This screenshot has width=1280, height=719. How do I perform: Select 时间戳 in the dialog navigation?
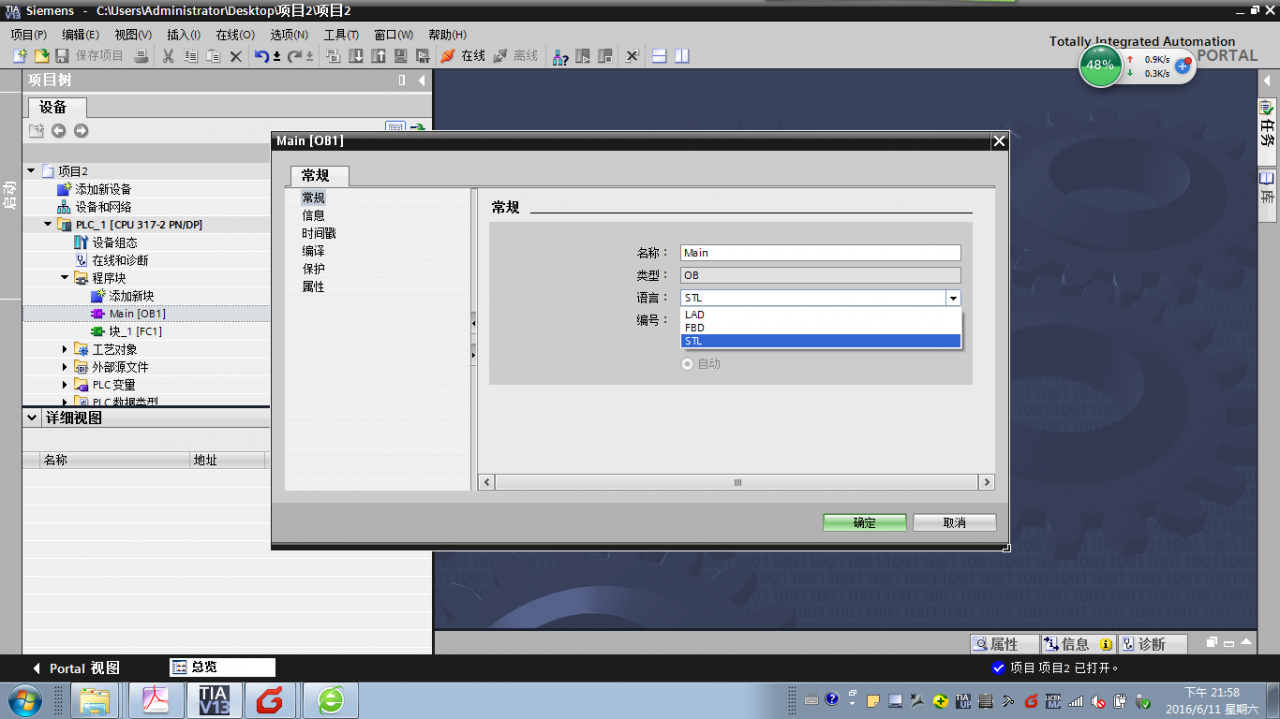319,233
